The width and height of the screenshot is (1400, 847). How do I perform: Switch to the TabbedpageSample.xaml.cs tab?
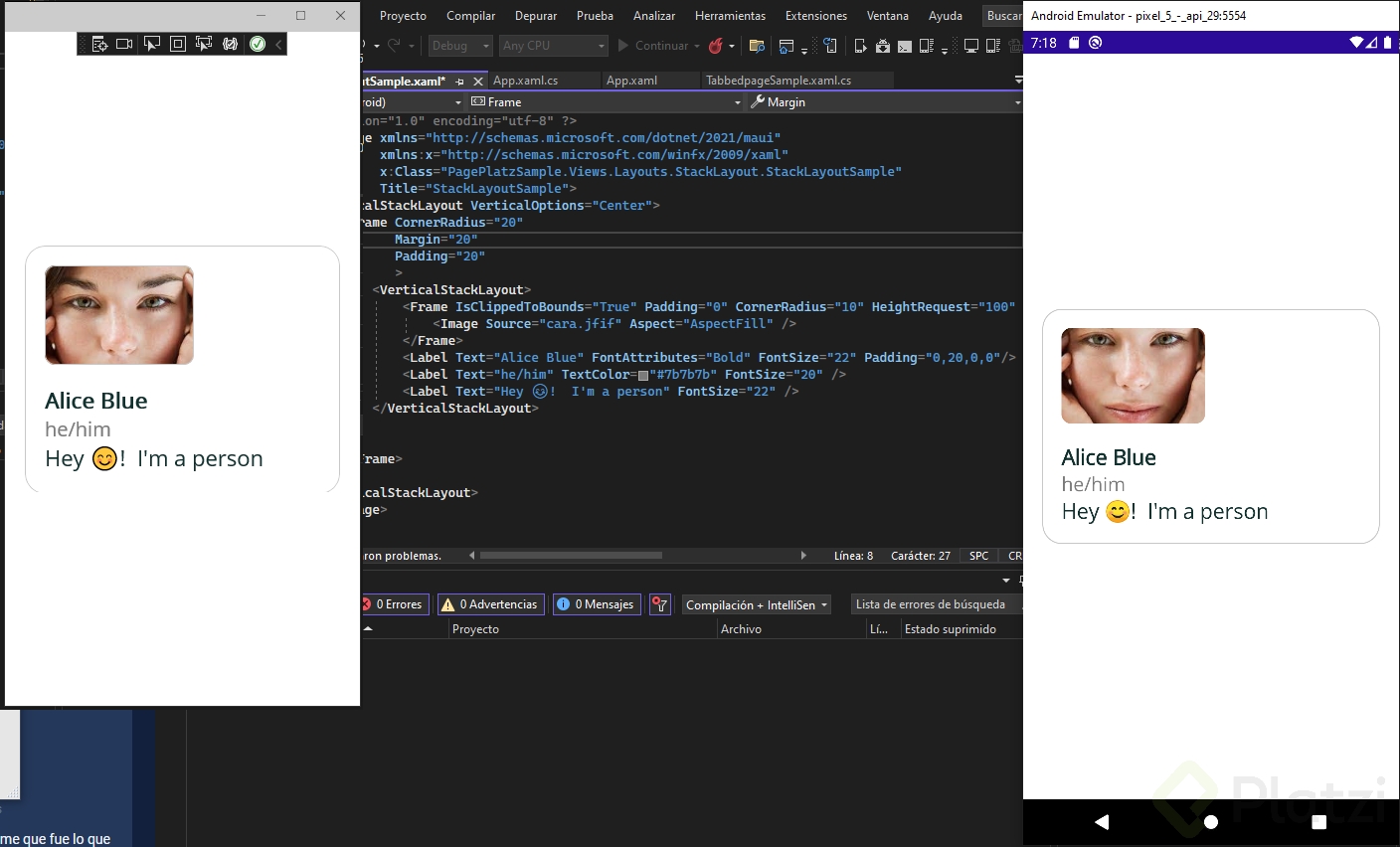click(779, 81)
